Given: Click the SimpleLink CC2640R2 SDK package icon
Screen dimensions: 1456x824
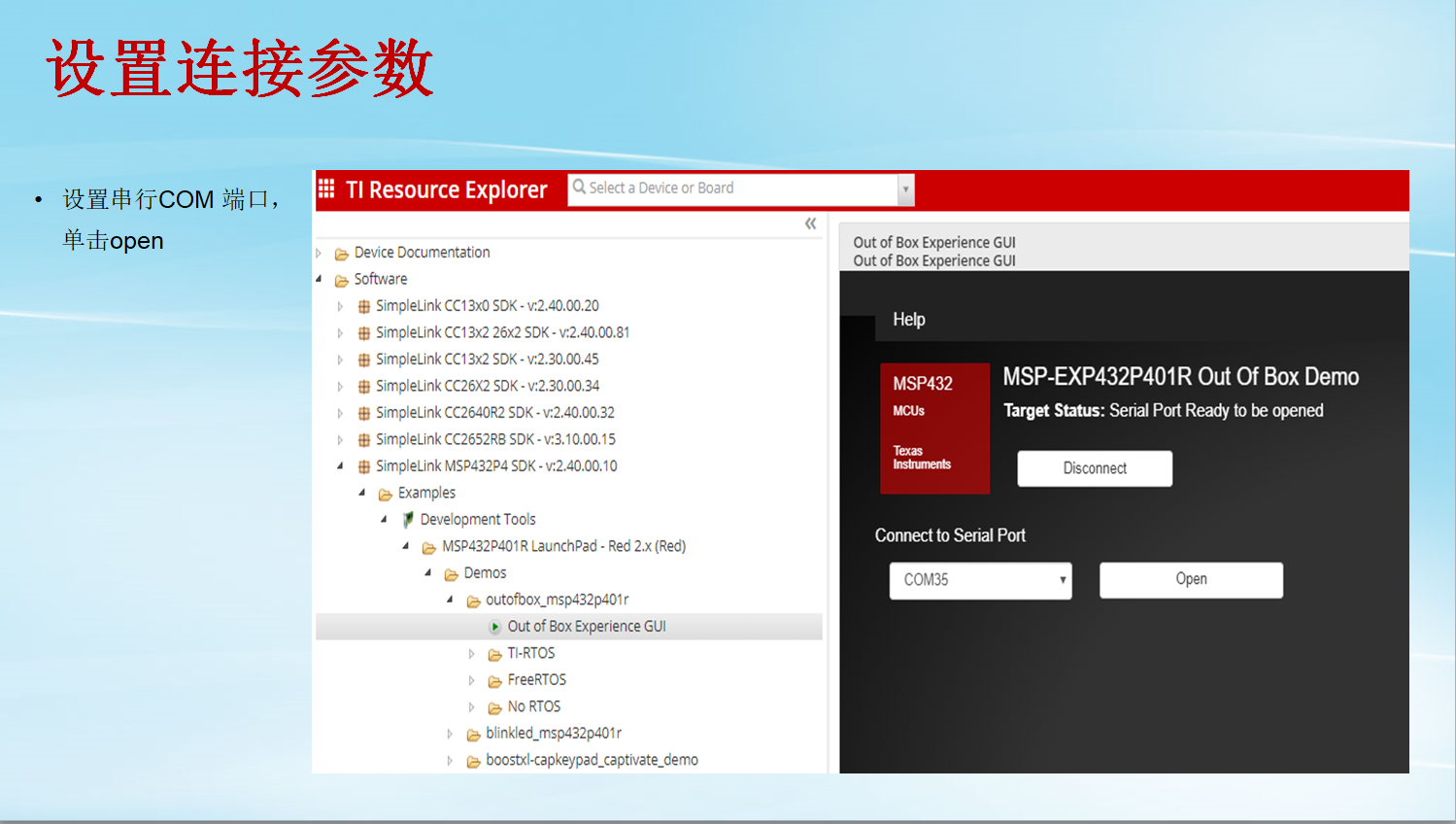Looking at the screenshot, I should [x=364, y=413].
